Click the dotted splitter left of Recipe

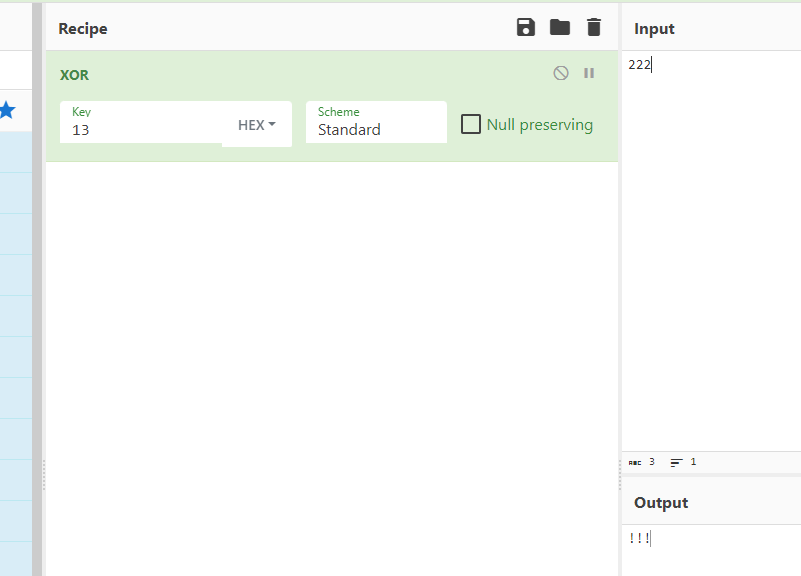click(x=44, y=475)
